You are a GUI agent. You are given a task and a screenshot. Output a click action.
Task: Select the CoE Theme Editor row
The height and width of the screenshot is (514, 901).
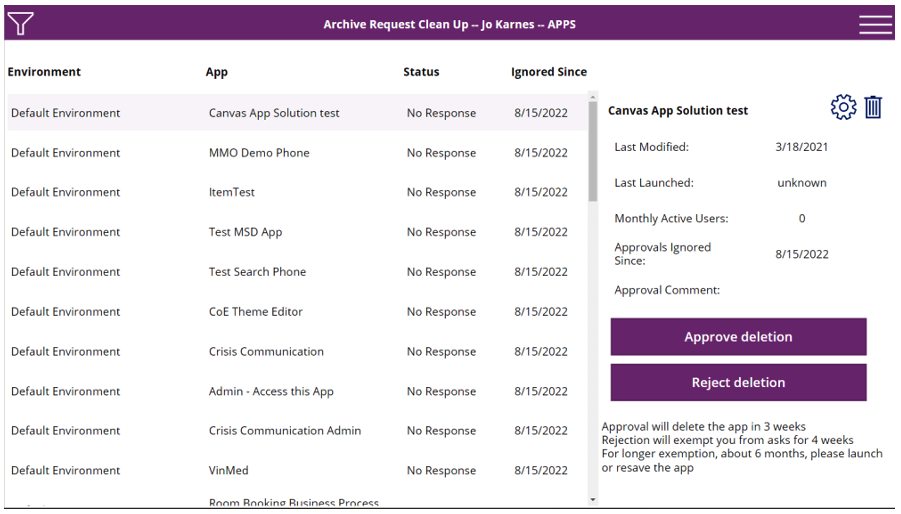coord(255,312)
